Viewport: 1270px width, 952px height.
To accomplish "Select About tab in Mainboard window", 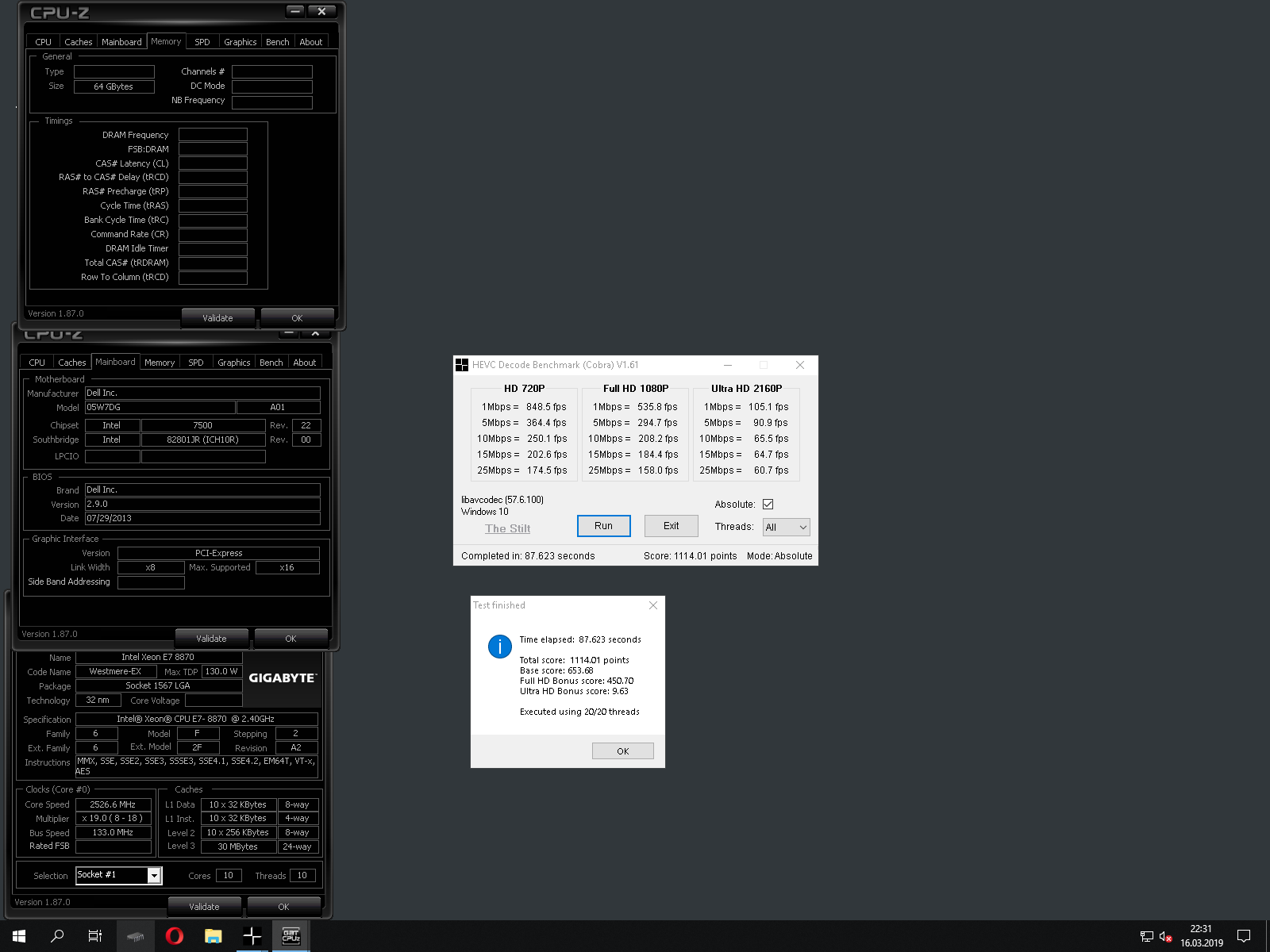I will pyautogui.click(x=305, y=363).
